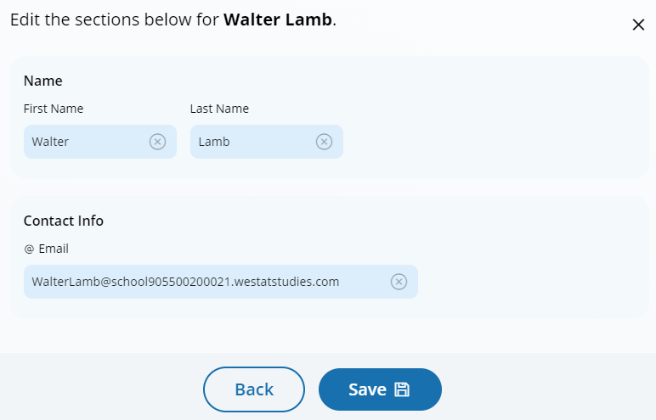Click the @ symbol beside Email

click(x=29, y=249)
